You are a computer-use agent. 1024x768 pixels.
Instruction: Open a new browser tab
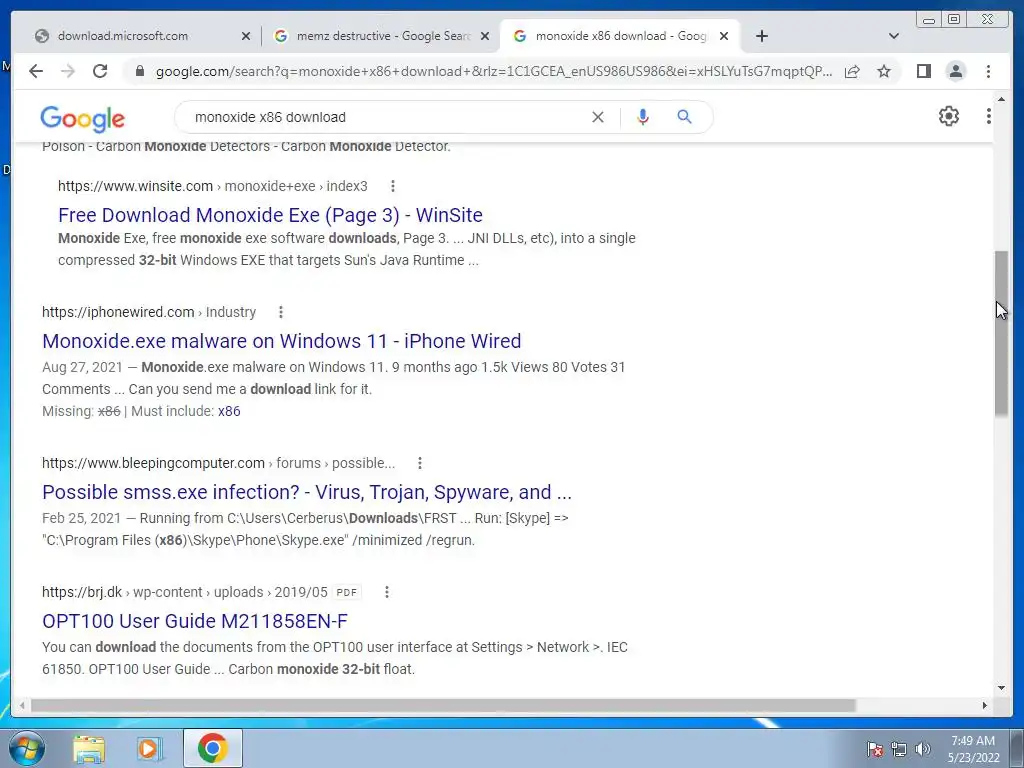[761, 36]
